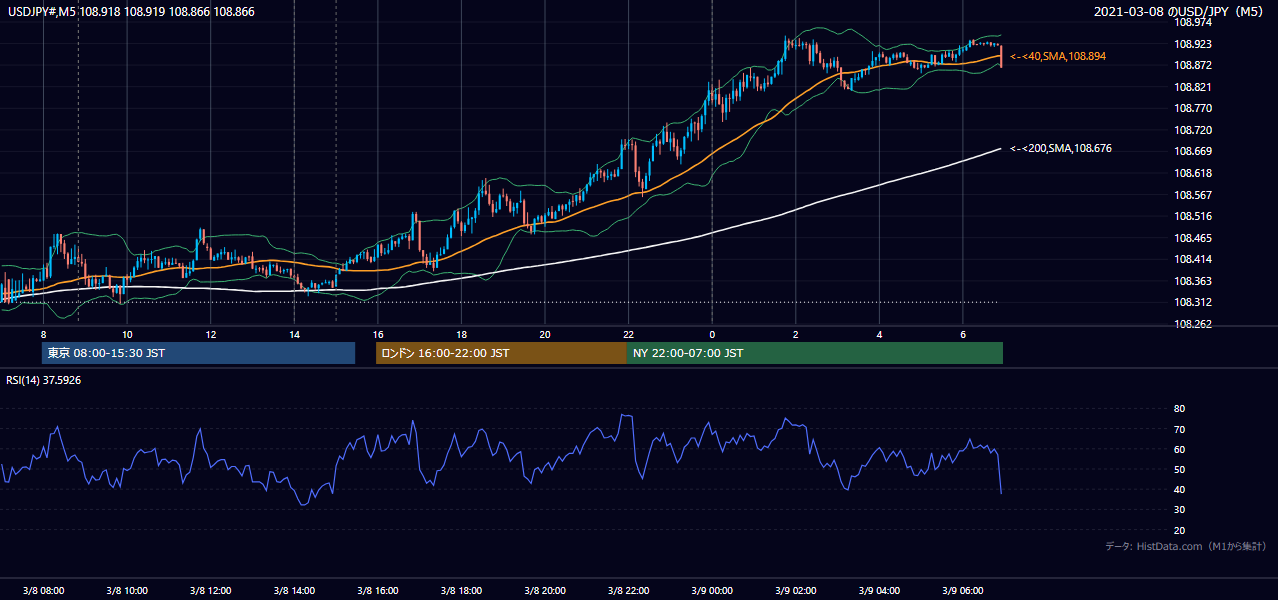
Task: Click the bottom time label 3/8 20:00
Action: (545, 591)
